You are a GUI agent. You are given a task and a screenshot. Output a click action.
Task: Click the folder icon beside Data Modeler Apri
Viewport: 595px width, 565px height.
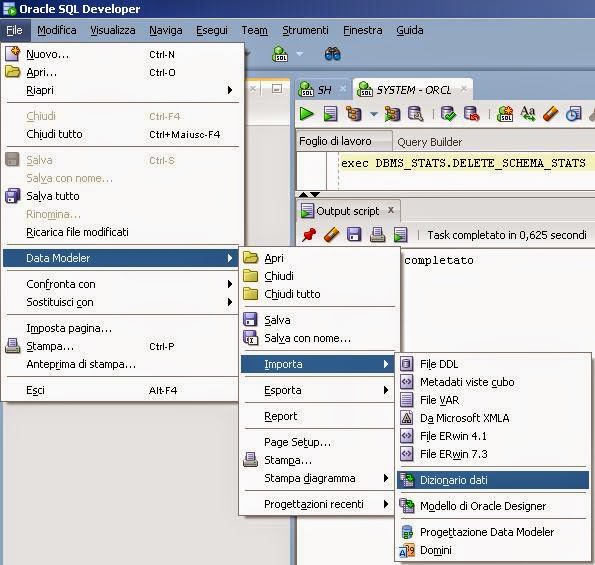pyautogui.click(x=250, y=258)
